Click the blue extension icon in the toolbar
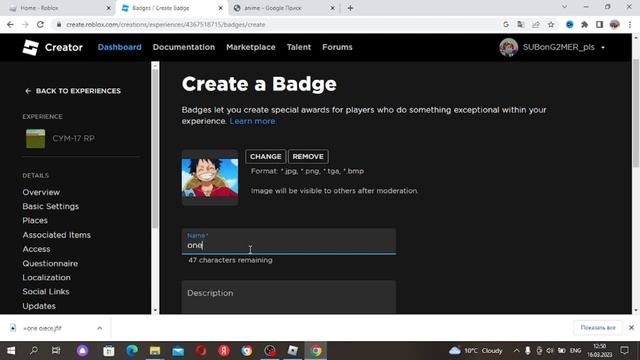This screenshot has height=360, width=640. [x=570, y=24]
